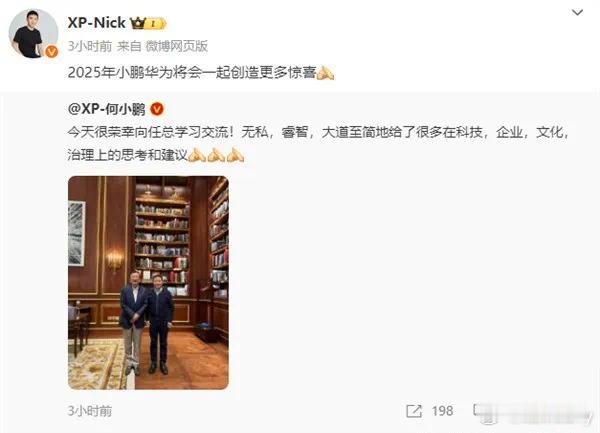The image size is (600, 433).
Task: Click the last of three praying emojis
Action: click(235, 155)
